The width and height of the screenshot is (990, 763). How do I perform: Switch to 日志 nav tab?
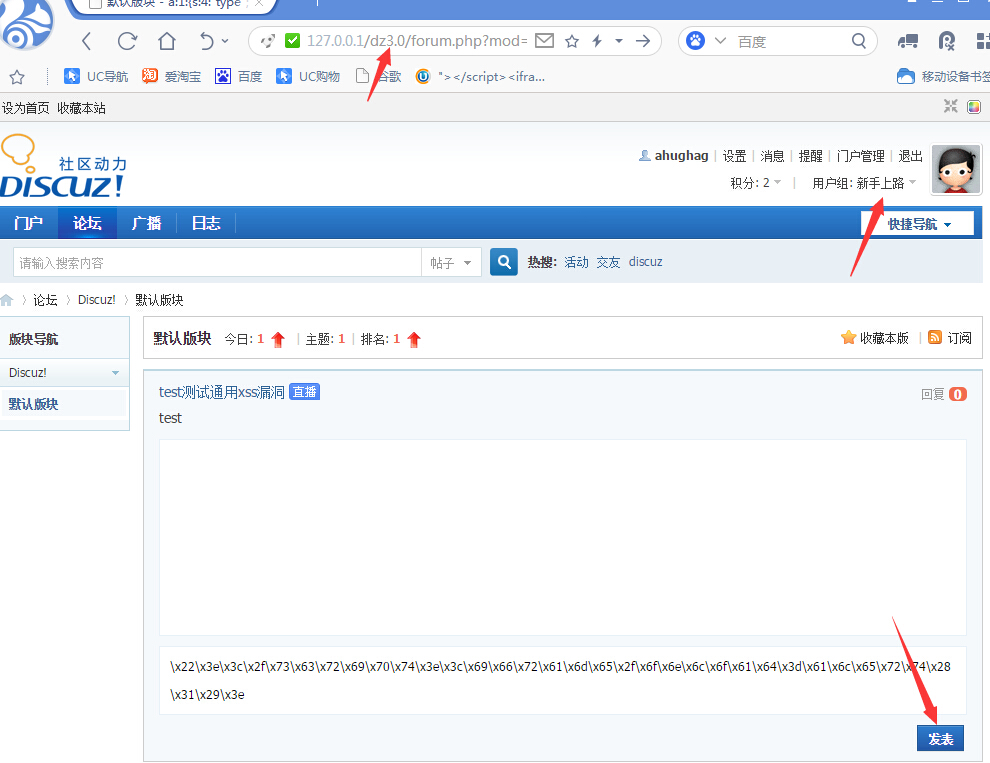click(206, 223)
